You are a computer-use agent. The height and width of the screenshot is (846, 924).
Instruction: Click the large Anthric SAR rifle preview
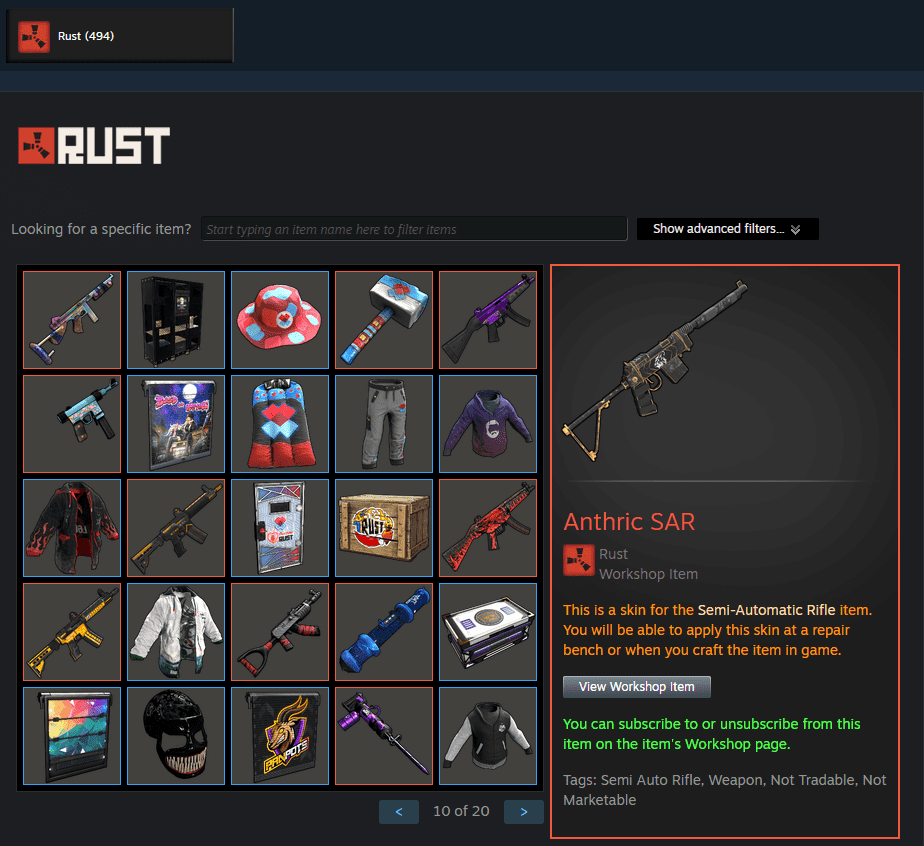655,371
